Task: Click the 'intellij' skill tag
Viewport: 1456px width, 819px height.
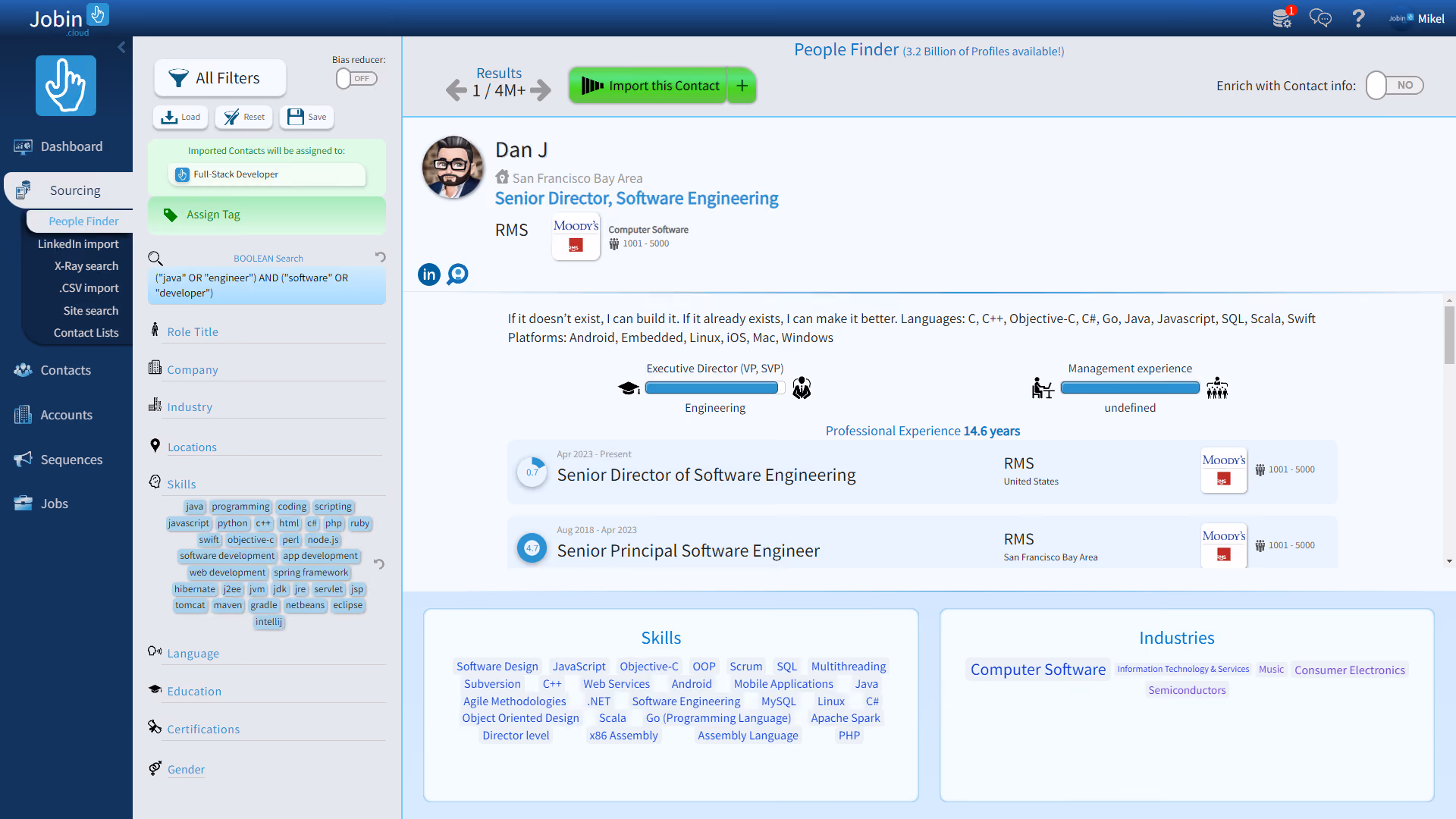Action: point(268,622)
